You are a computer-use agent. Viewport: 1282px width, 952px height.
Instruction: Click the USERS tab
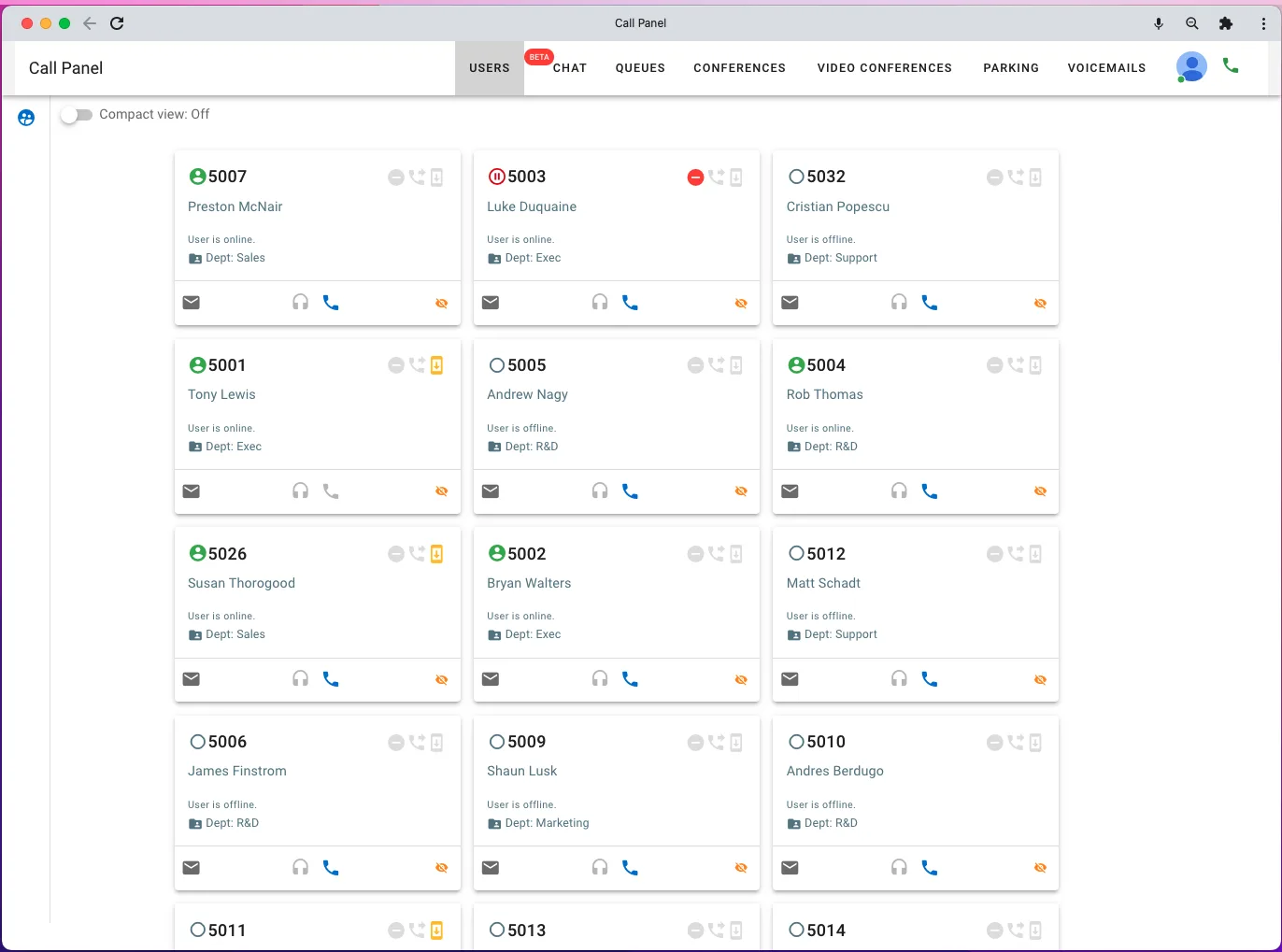(x=490, y=68)
